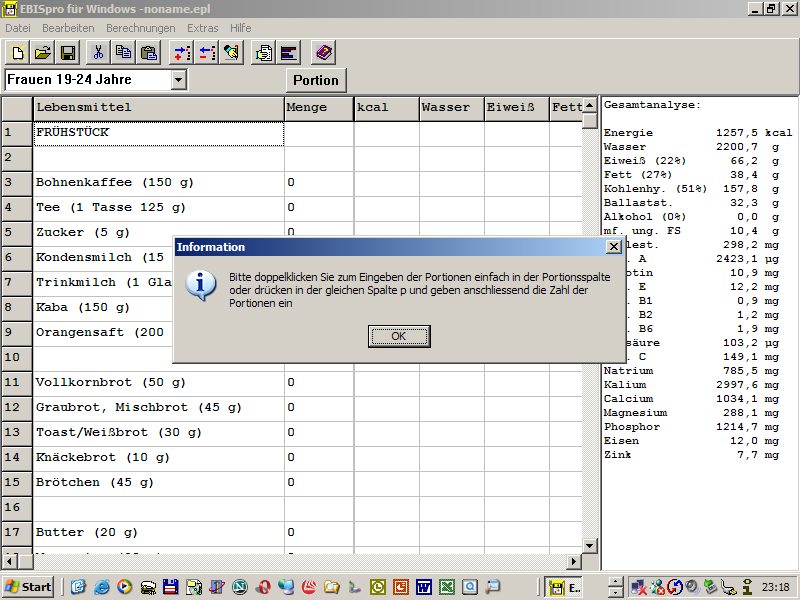Click the Portion button
The image size is (800, 600).
(x=315, y=81)
